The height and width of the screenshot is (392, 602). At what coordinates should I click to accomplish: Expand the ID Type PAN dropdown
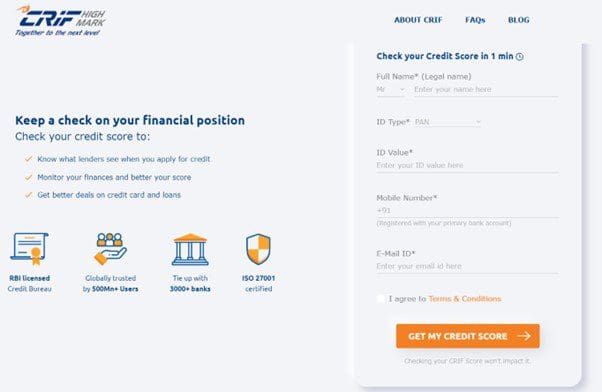pyautogui.click(x=448, y=122)
